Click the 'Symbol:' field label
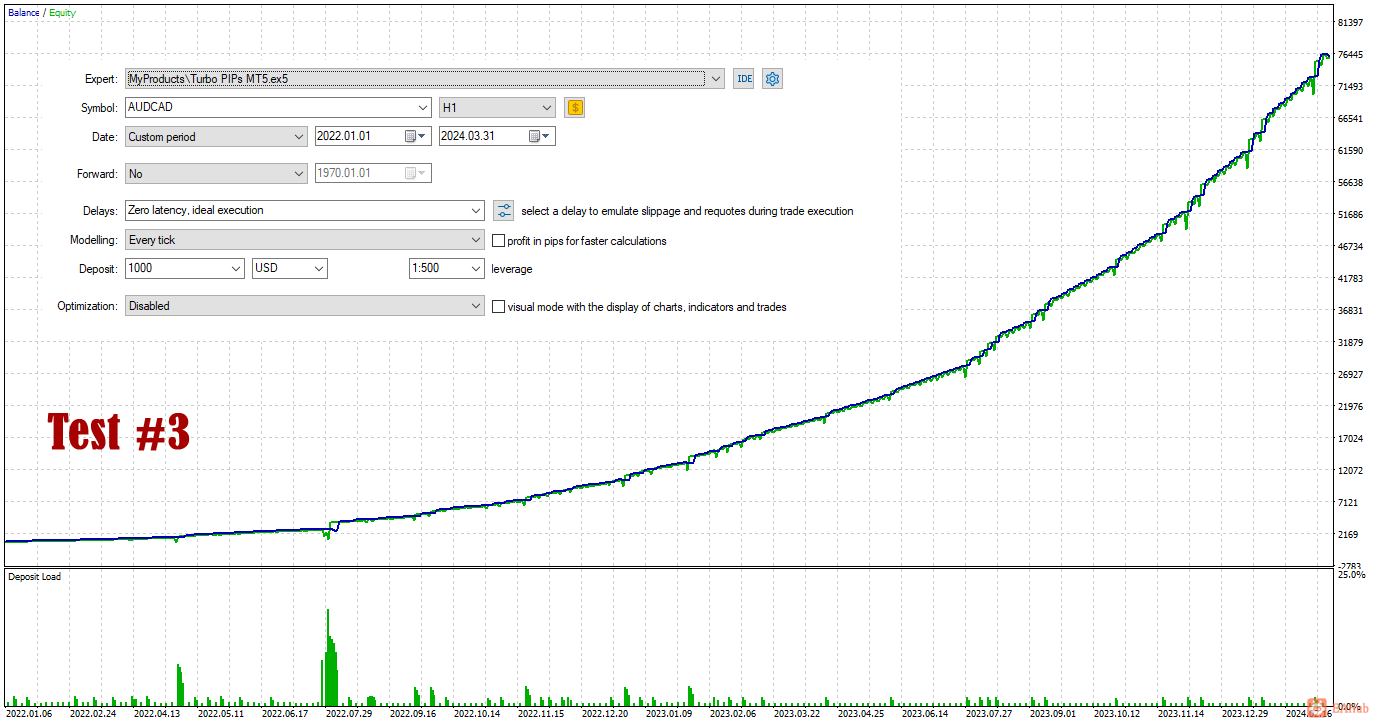 click(x=99, y=108)
